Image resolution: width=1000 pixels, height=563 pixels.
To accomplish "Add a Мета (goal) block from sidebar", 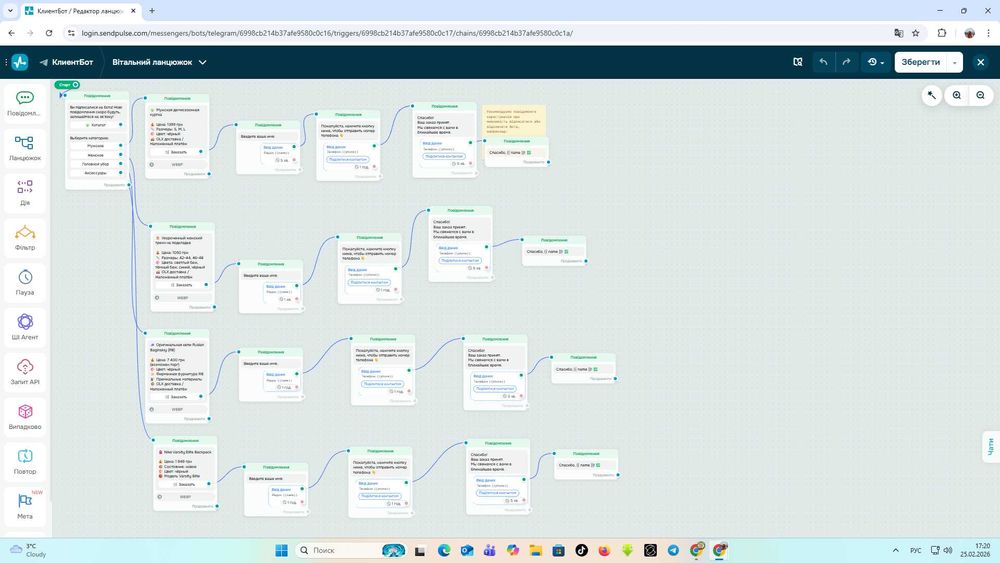I will (x=24, y=506).
